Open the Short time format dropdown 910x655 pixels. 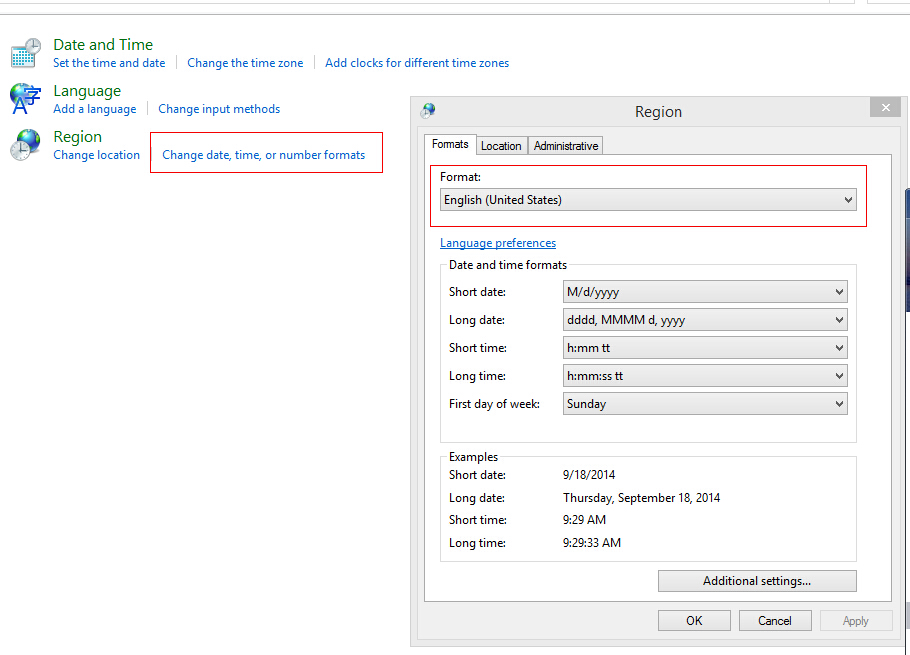(705, 348)
